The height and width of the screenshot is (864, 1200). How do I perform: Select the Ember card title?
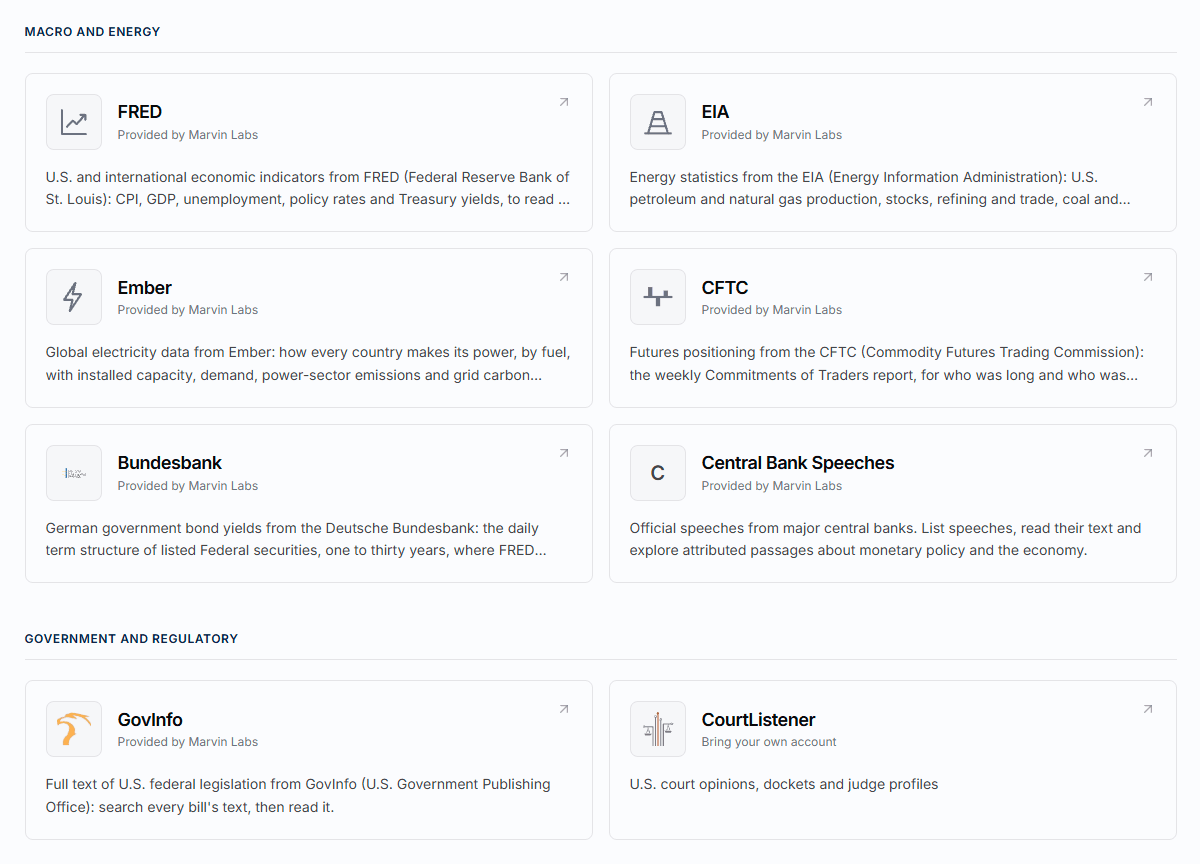145,288
